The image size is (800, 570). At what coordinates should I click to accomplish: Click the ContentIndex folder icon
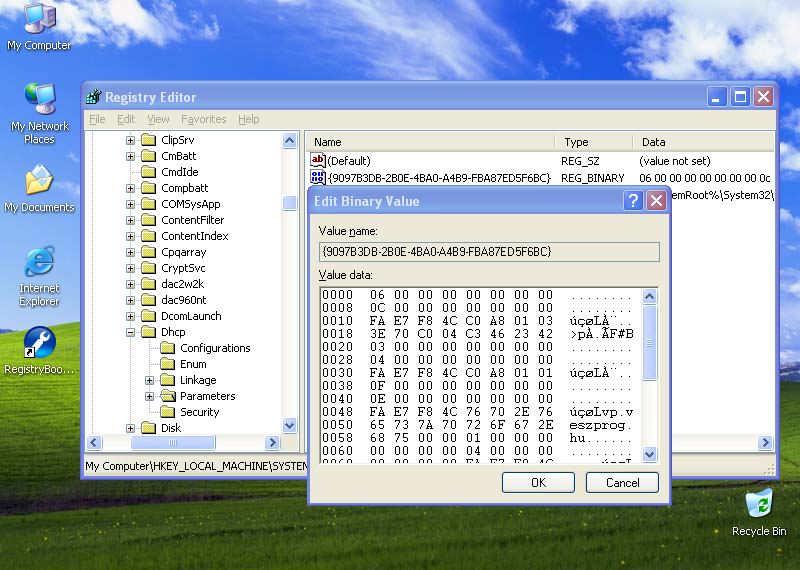coord(148,236)
